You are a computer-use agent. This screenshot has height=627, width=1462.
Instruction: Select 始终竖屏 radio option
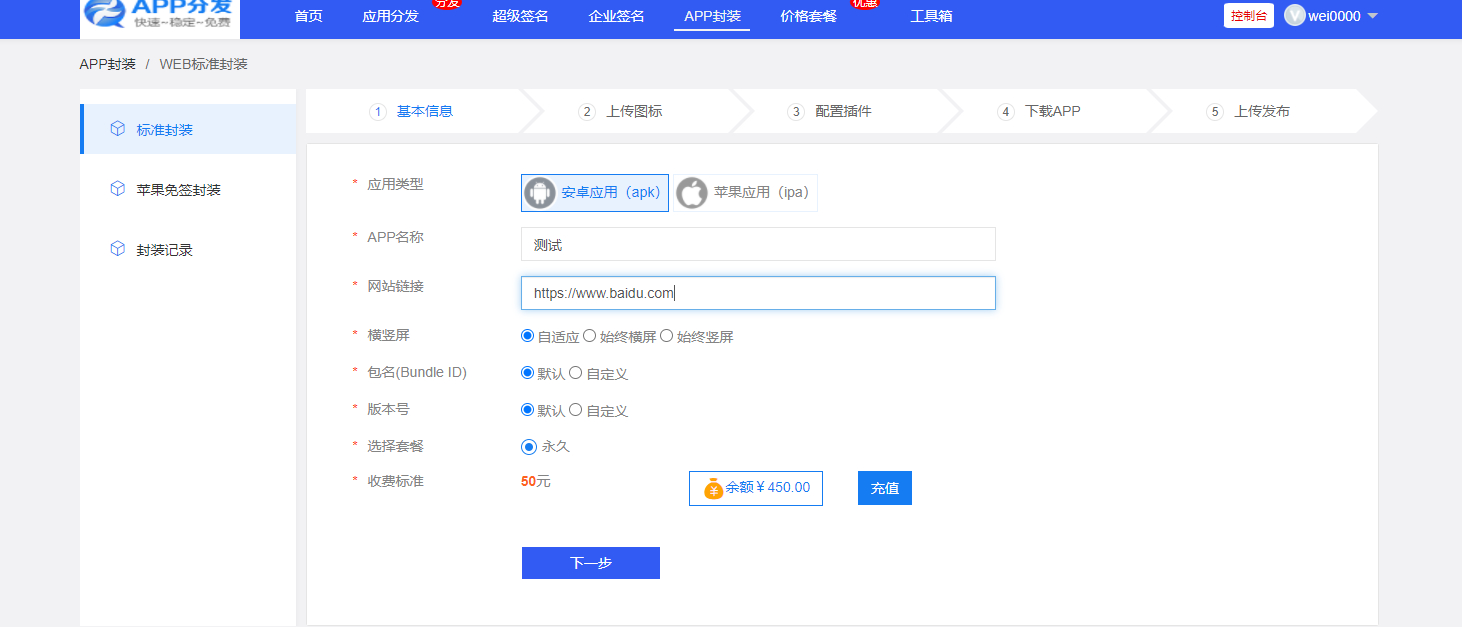pos(666,336)
